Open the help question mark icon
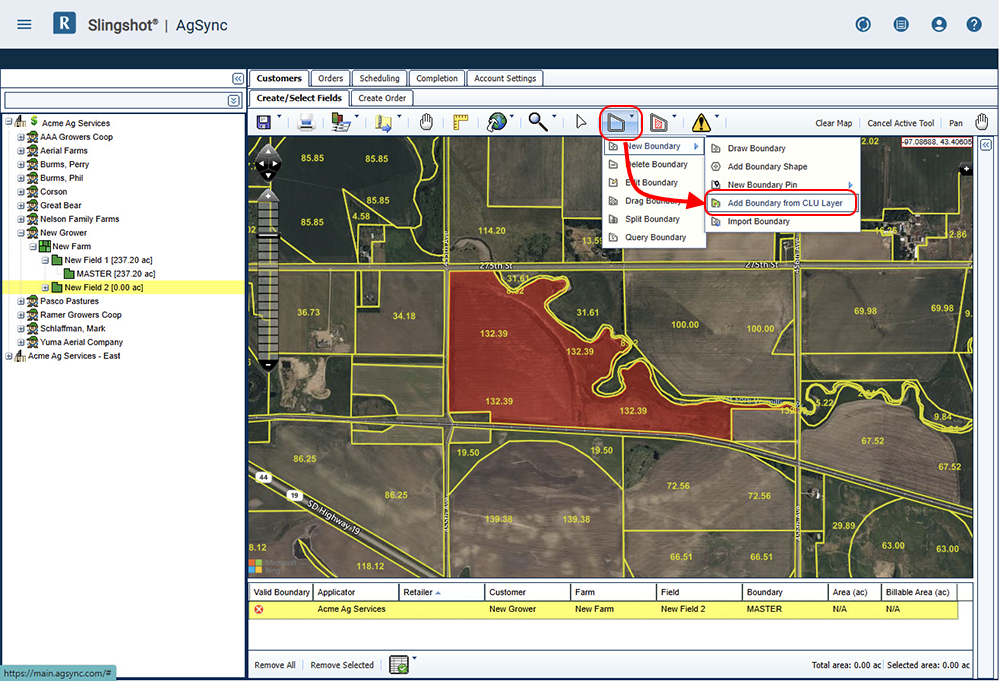 click(x=974, y=24)
